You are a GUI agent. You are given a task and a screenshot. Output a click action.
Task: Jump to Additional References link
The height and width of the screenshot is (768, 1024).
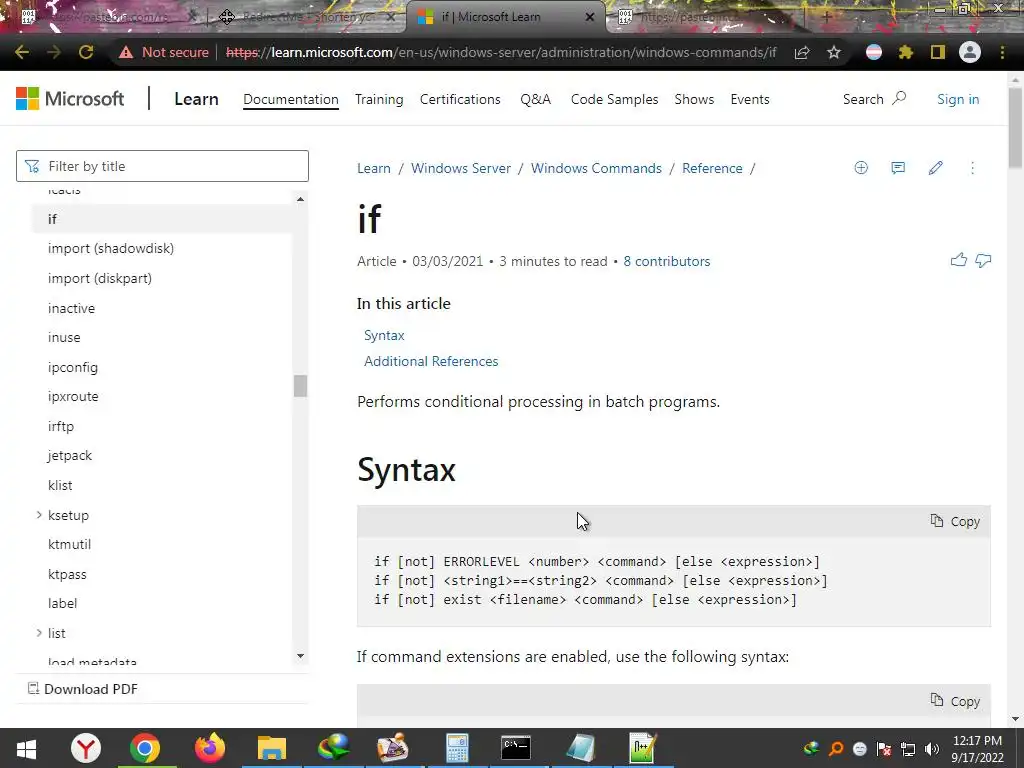point(431,361)
